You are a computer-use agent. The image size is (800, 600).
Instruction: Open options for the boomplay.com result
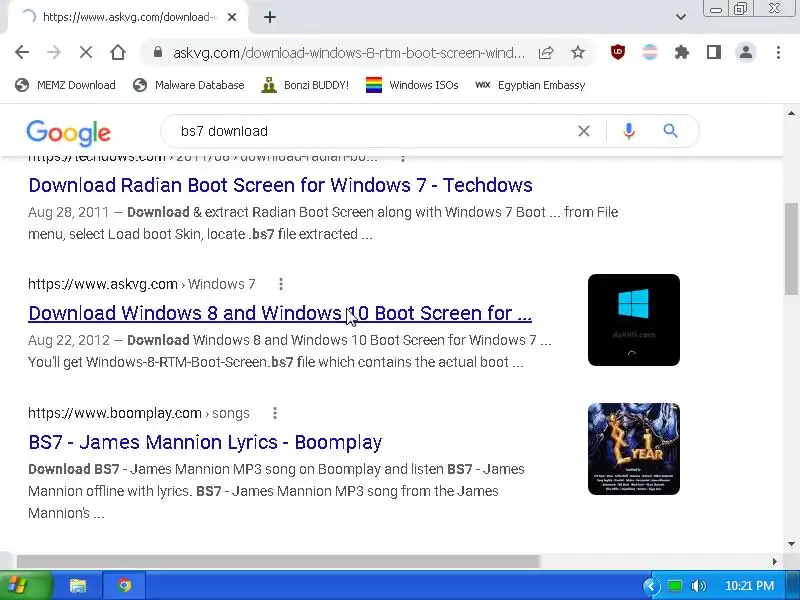[275, 413]
